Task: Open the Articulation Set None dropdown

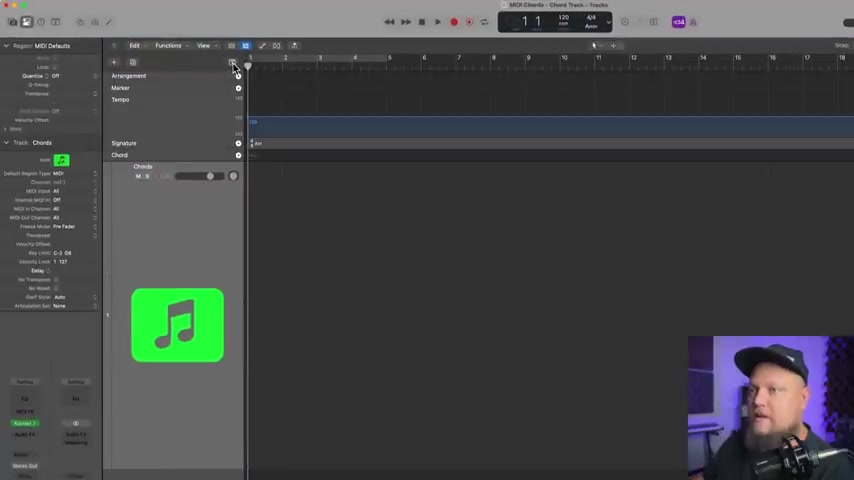Action: tap(76, 306)
